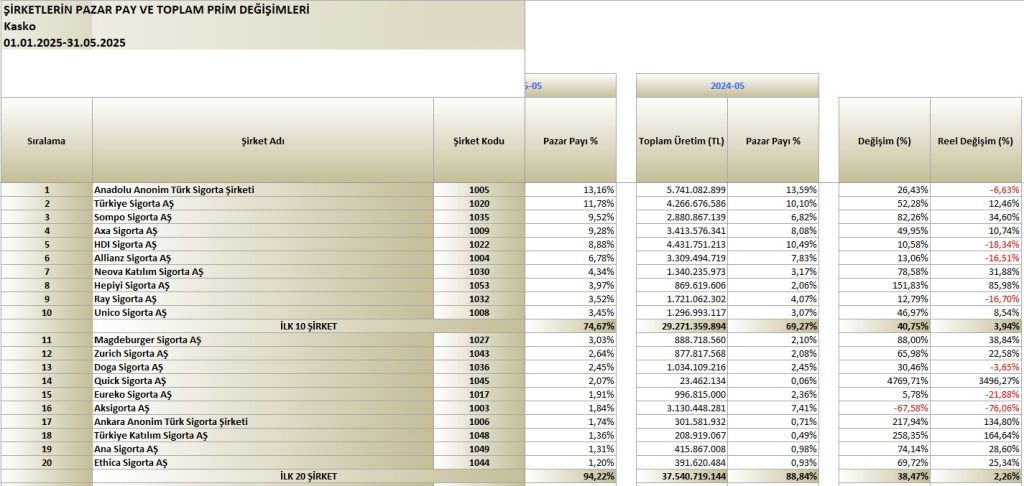Viewport: 1024px width, 486px height.
Task: Select the subtotal '37.540.719.144' cell
Action: click(682, 476)
